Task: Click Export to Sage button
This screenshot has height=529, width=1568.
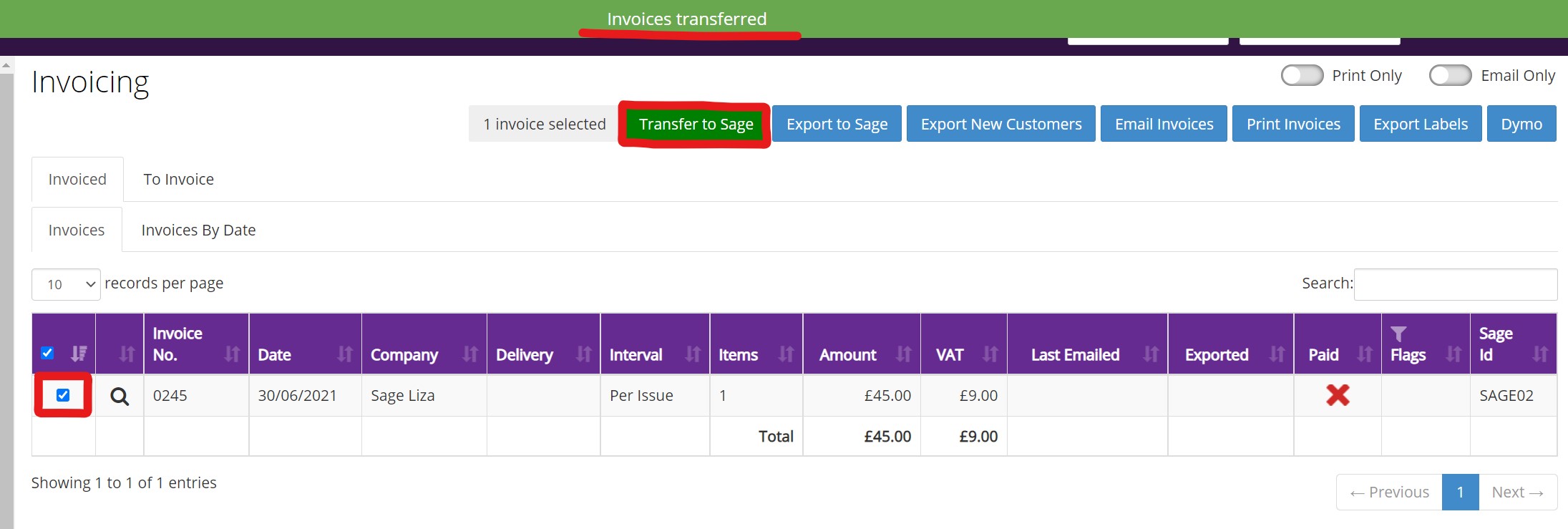Action: click(837, 124)
